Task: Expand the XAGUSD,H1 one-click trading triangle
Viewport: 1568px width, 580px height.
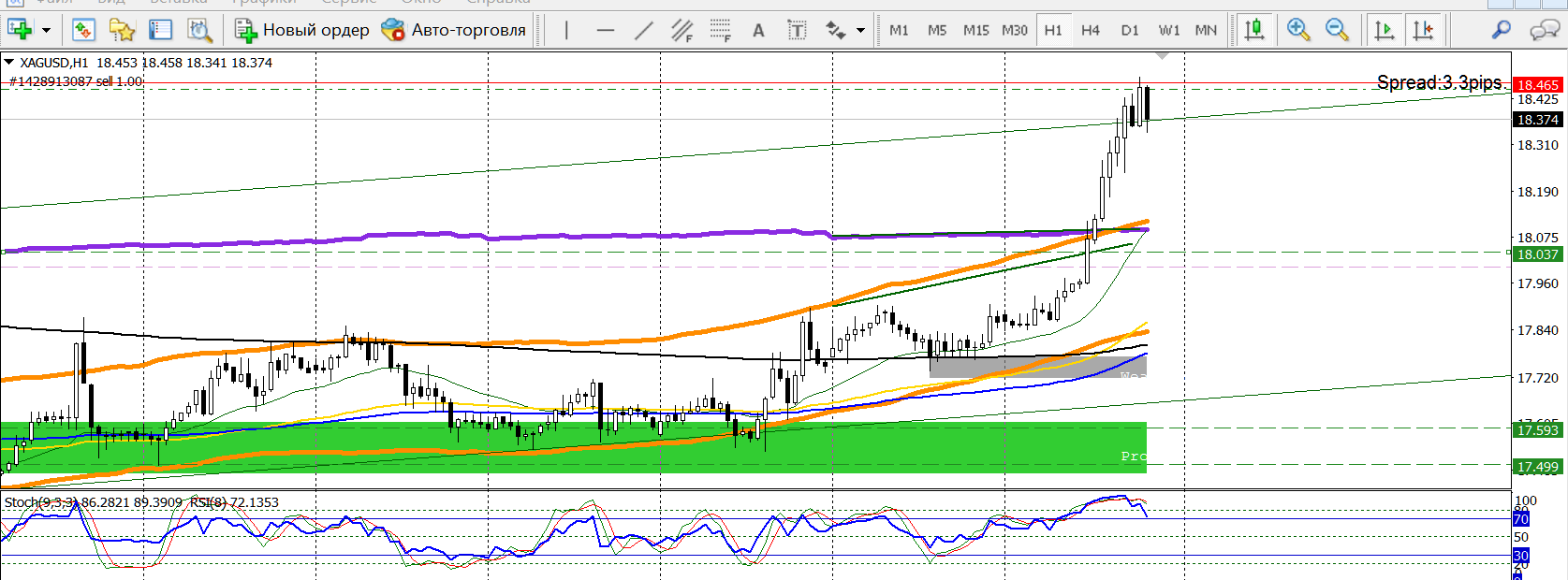Action: (9, 62)
